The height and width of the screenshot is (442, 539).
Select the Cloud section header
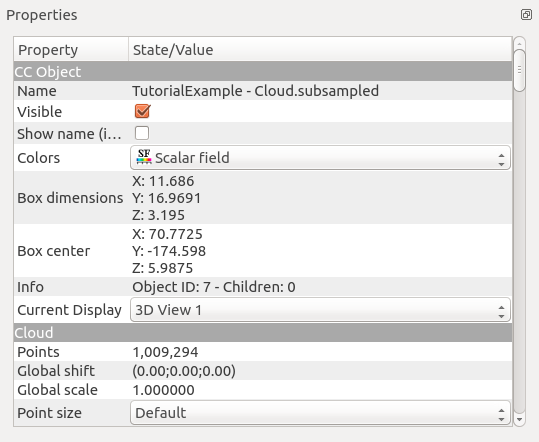click(x=263, y=332)
